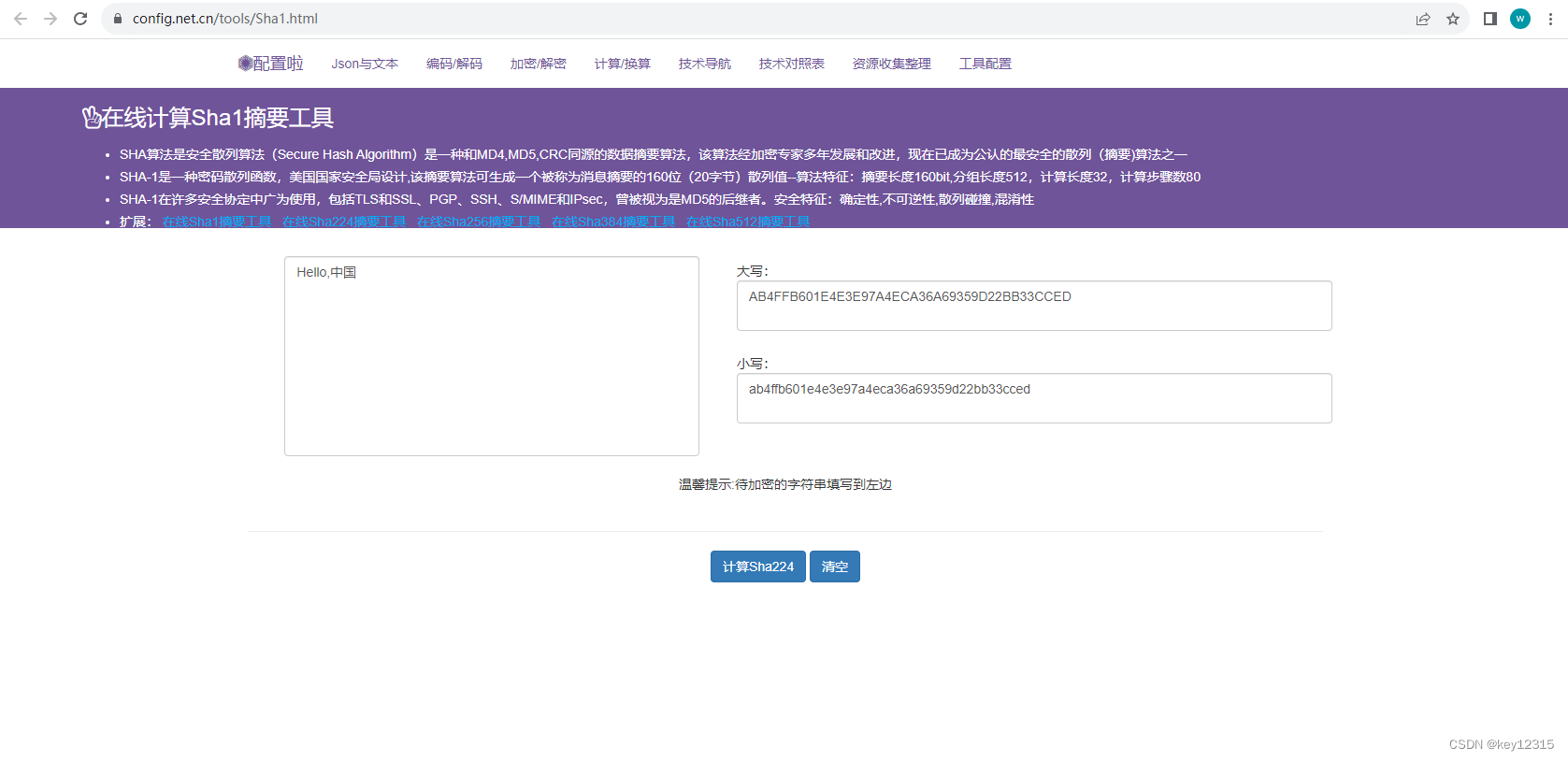Follow the 在线Sha256摘要工具 link
The width and height of the screenshot is (1568, 760).
479,222
